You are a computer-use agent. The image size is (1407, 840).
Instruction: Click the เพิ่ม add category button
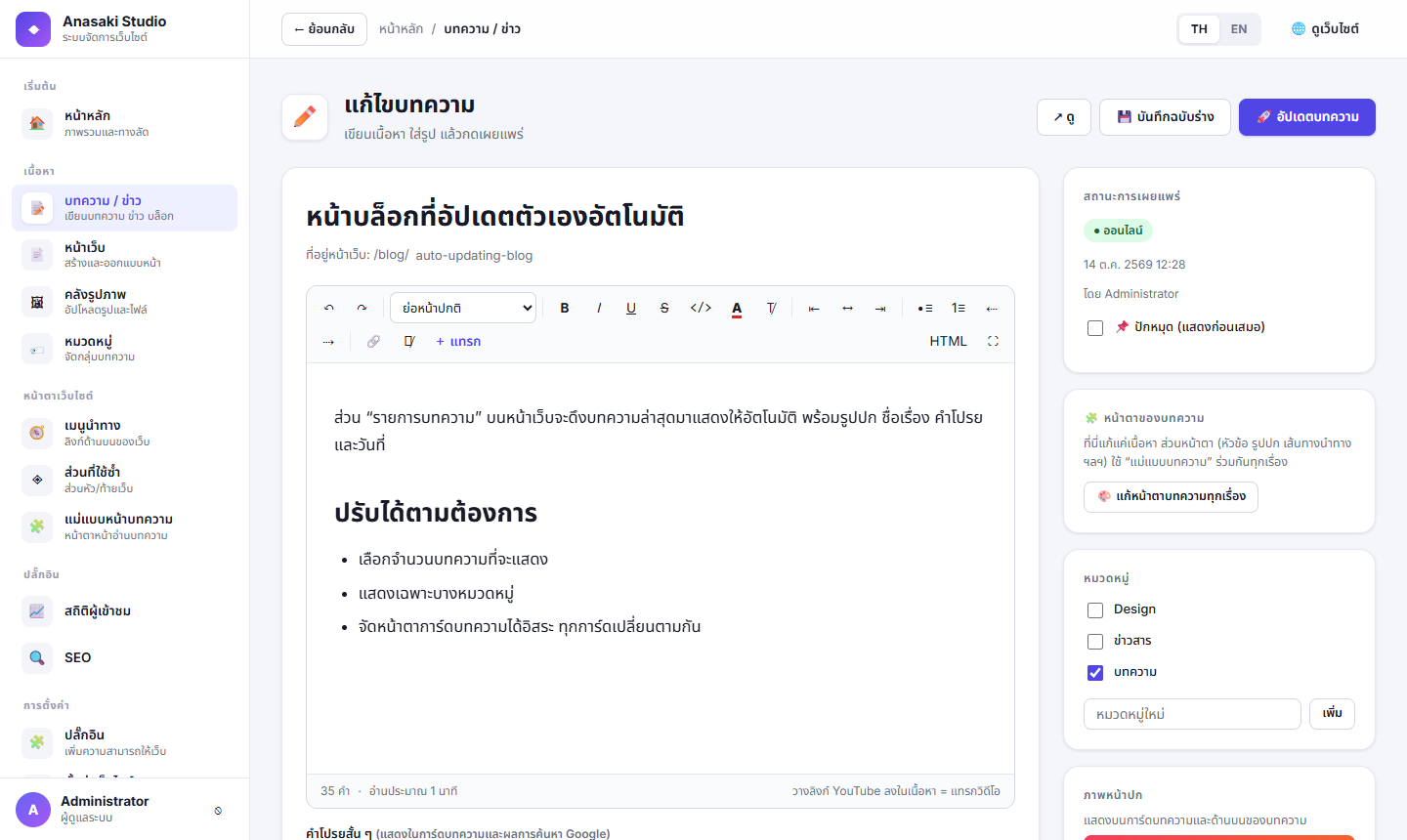tap(1332, 714)
